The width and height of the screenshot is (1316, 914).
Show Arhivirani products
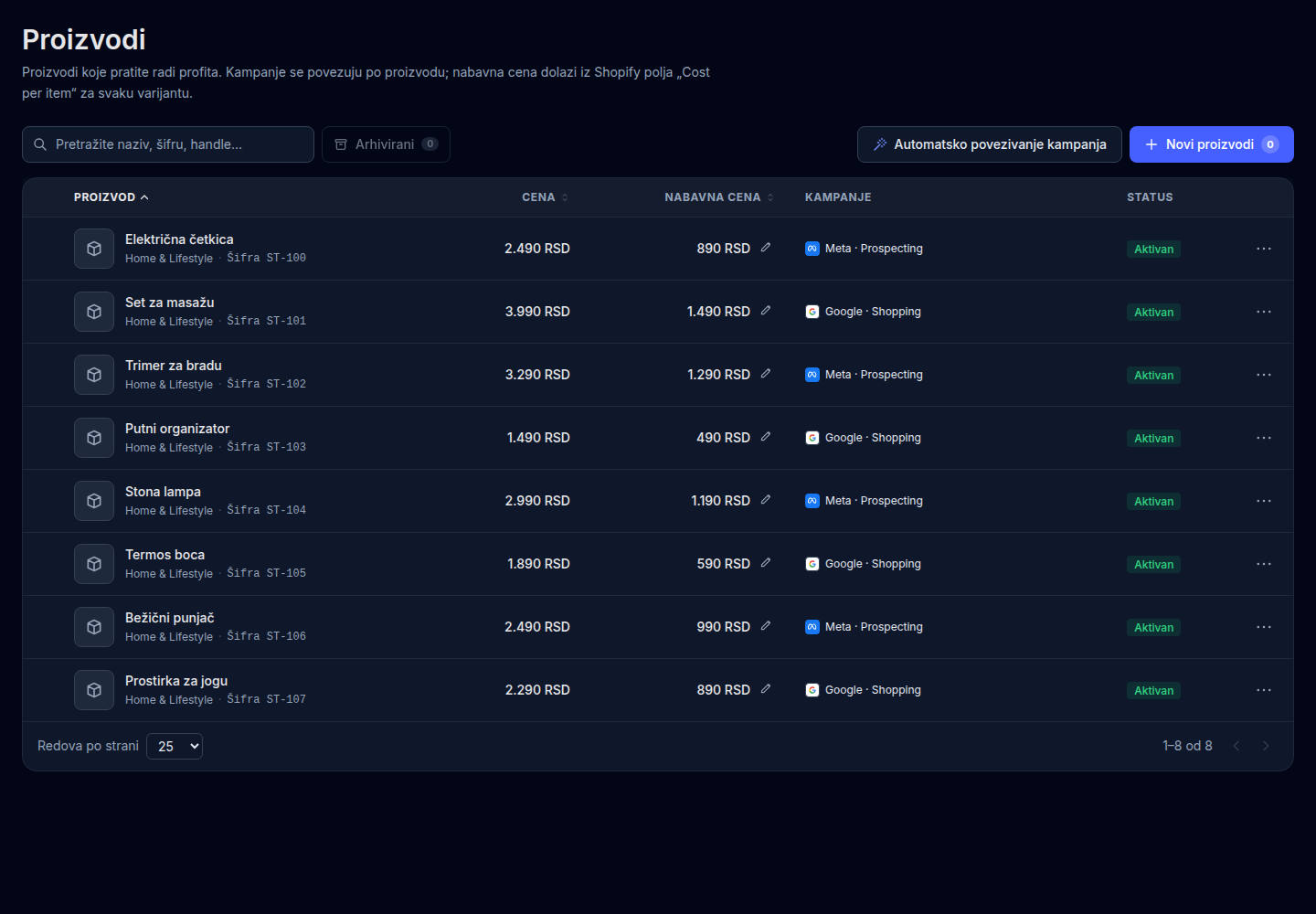(386, 144)
